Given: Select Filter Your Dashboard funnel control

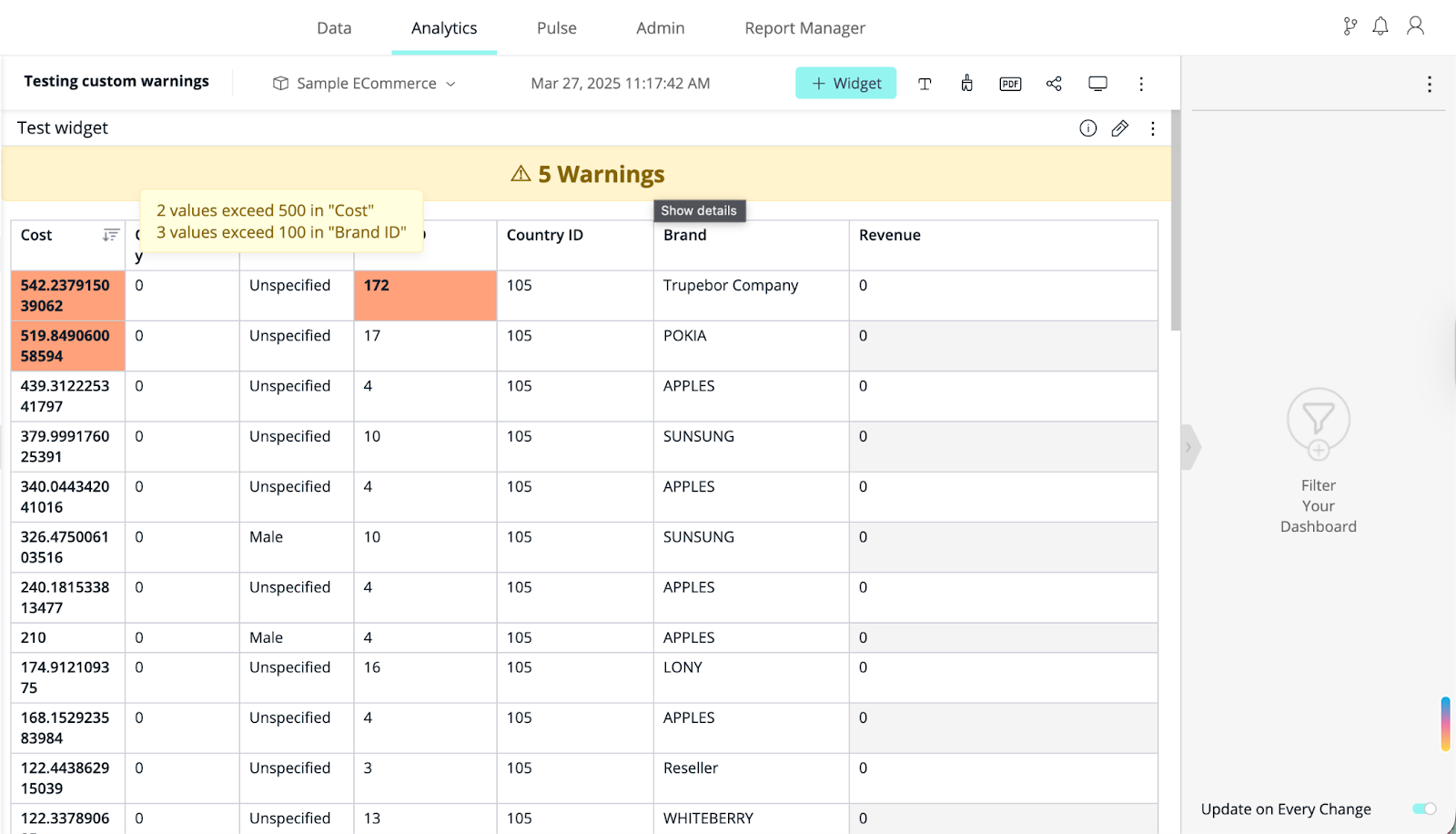Looking at the screenshot, I should click(1318, 423).
